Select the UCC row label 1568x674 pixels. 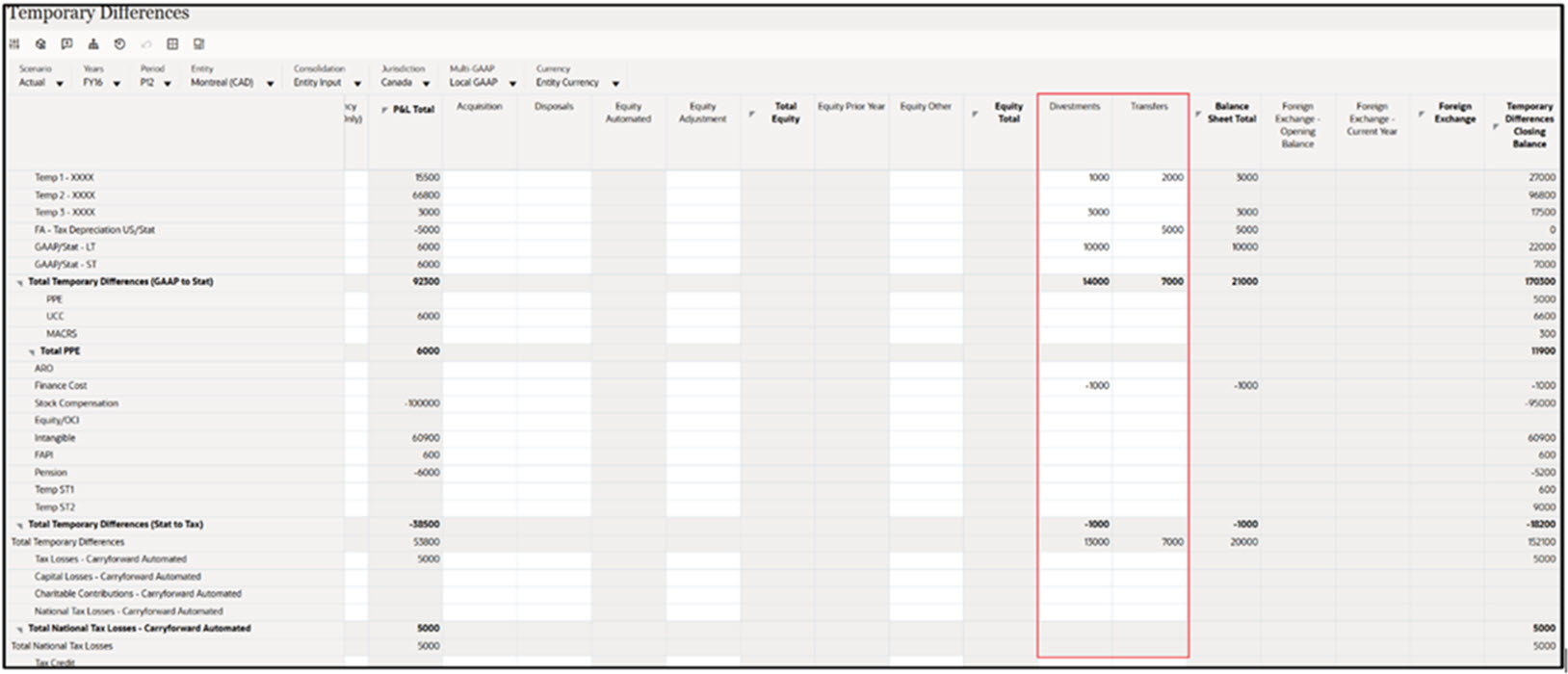55,317
